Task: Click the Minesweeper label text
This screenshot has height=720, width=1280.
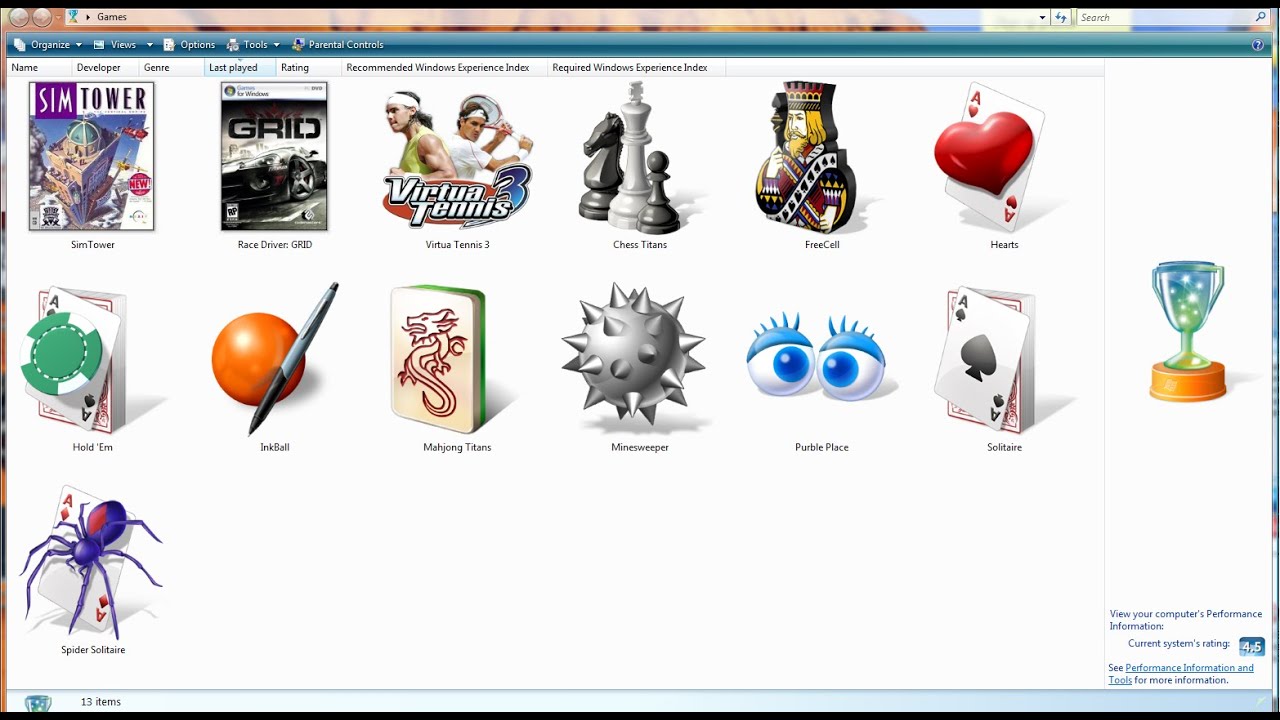Action: (x=640, y=448)
